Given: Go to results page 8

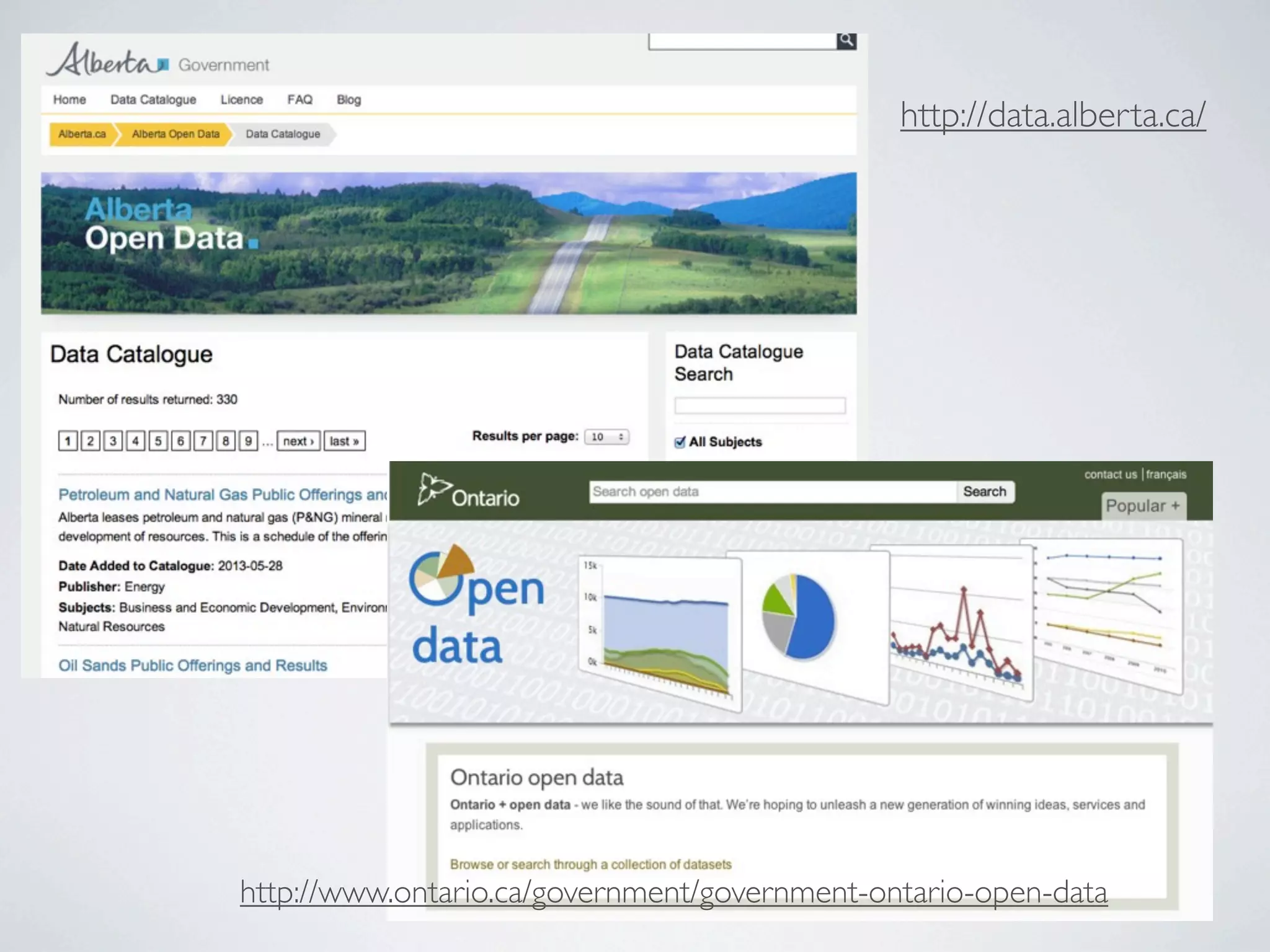Looking at the screenshot, I should (226, 441).
